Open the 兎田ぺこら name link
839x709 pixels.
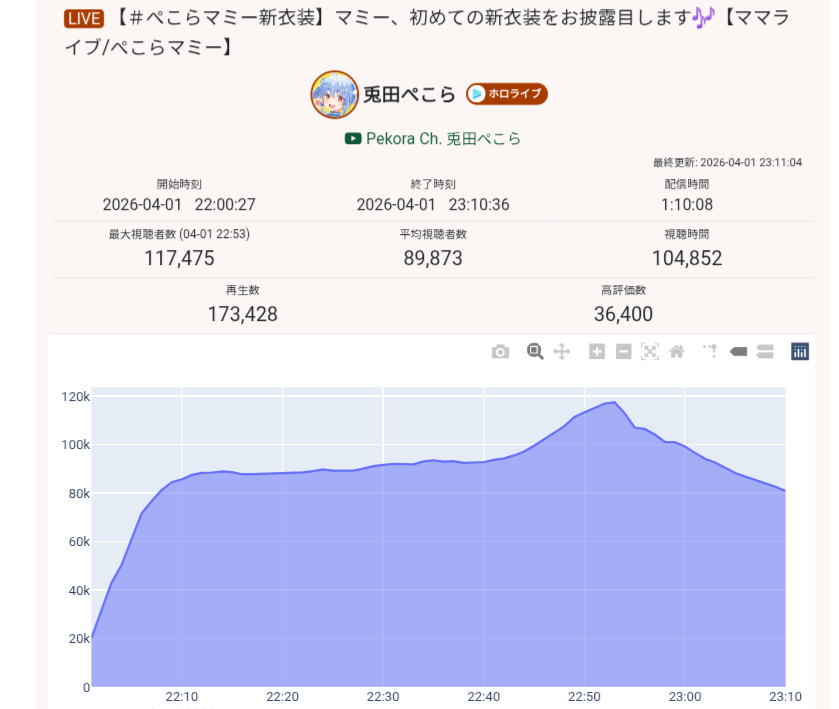point(409,95)
